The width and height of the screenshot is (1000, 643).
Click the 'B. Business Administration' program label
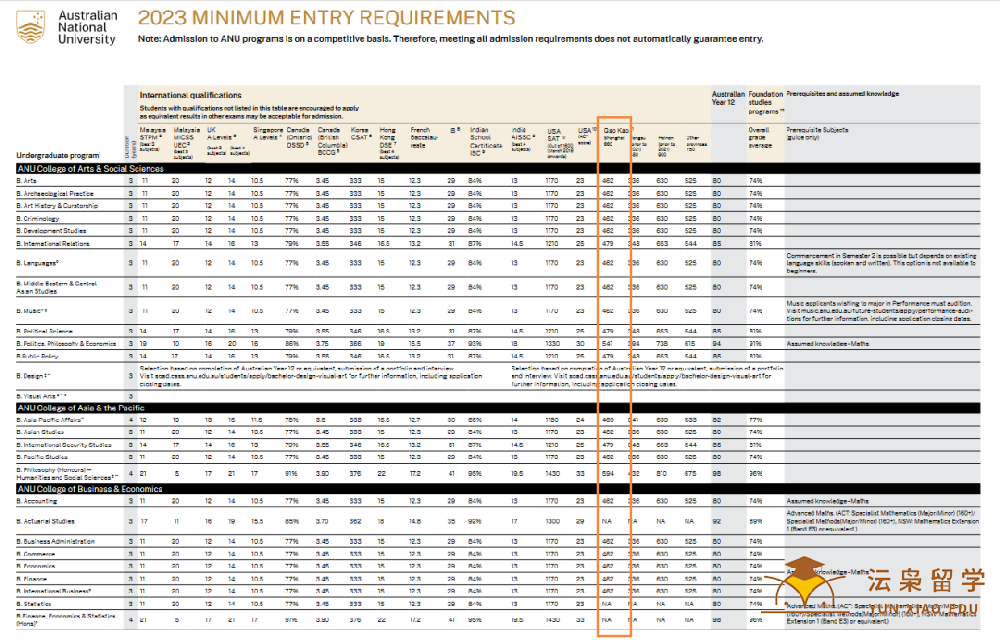click(55, 541)
